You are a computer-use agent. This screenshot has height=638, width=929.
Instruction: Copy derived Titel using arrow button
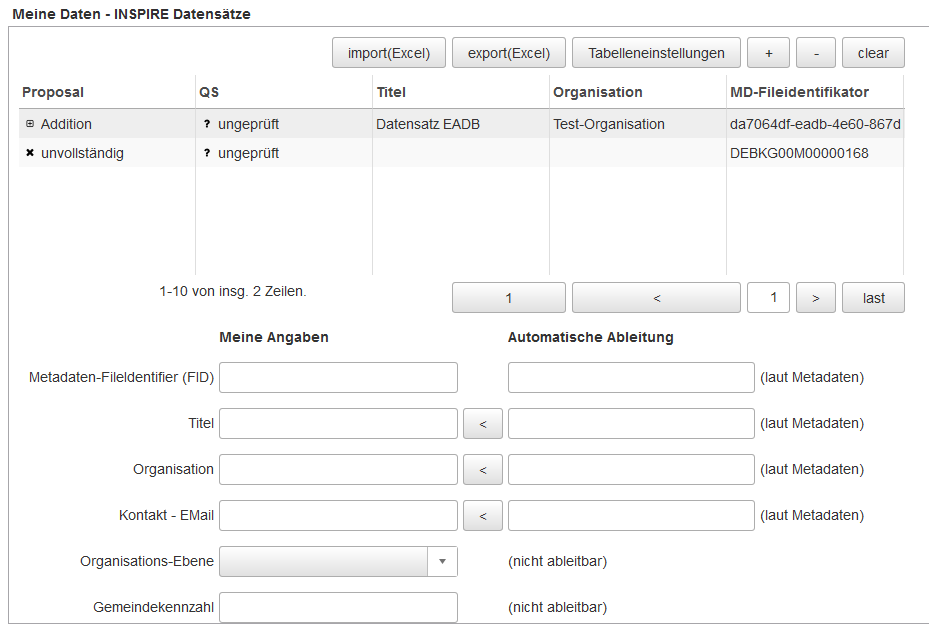483,424
